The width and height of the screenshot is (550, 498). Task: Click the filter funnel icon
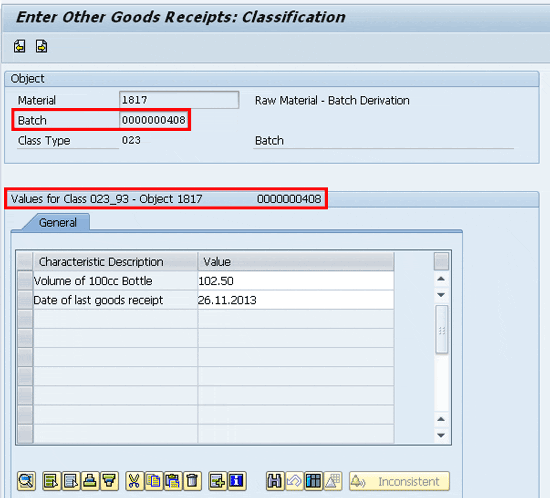(109, 481)
